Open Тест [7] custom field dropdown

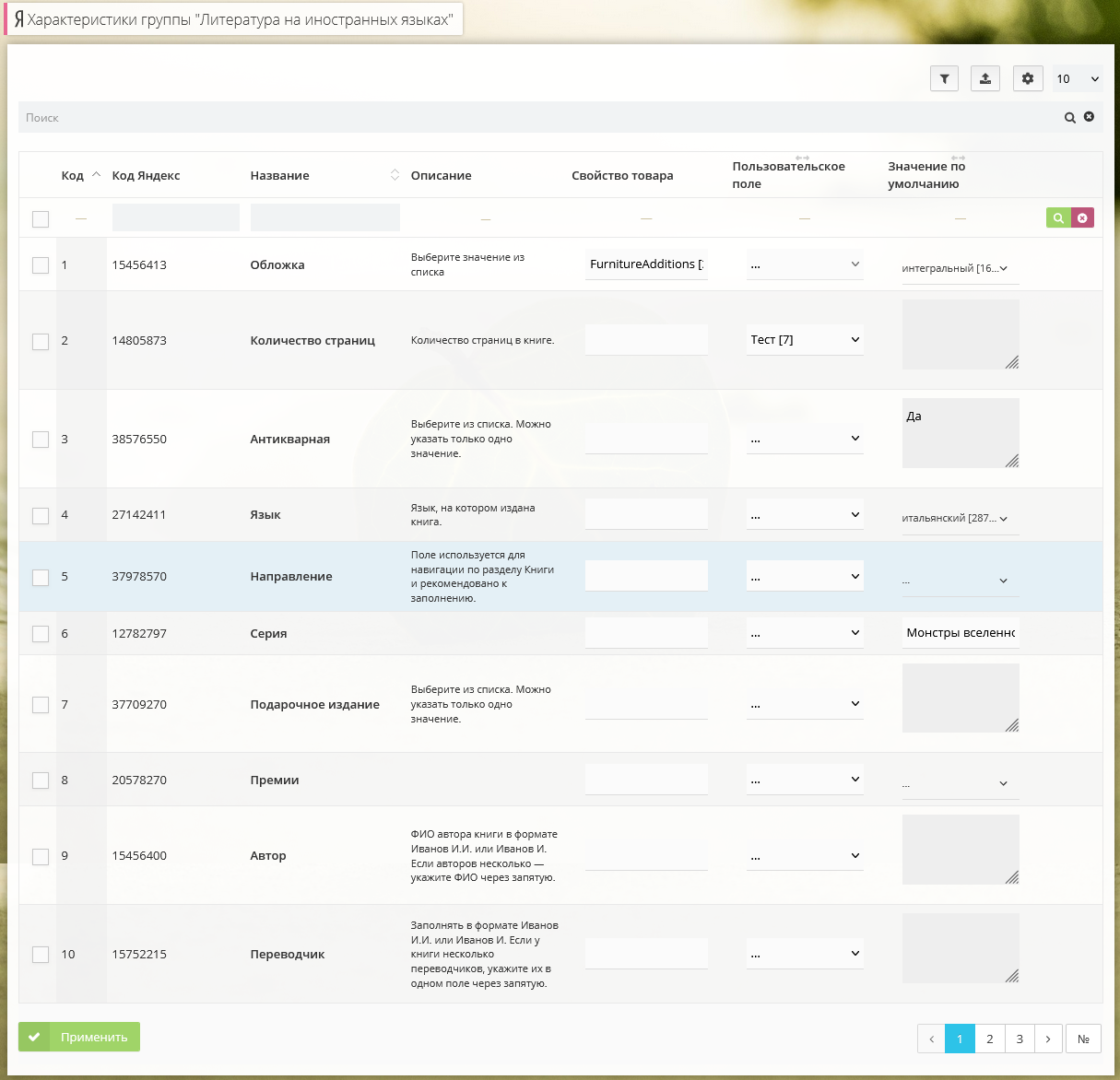pos(804,340)
